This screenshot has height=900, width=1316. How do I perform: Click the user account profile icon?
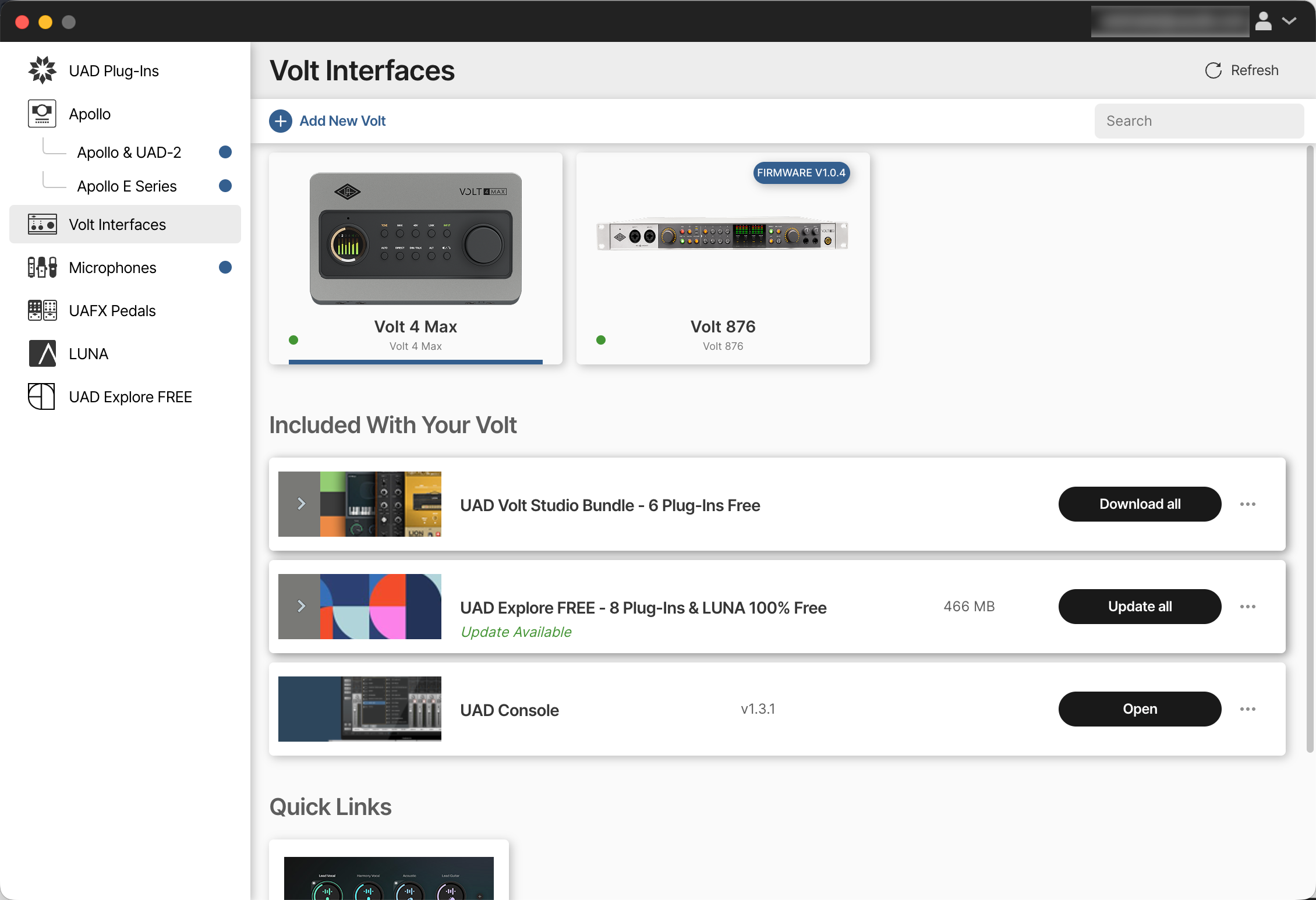tap(1263, 21)
